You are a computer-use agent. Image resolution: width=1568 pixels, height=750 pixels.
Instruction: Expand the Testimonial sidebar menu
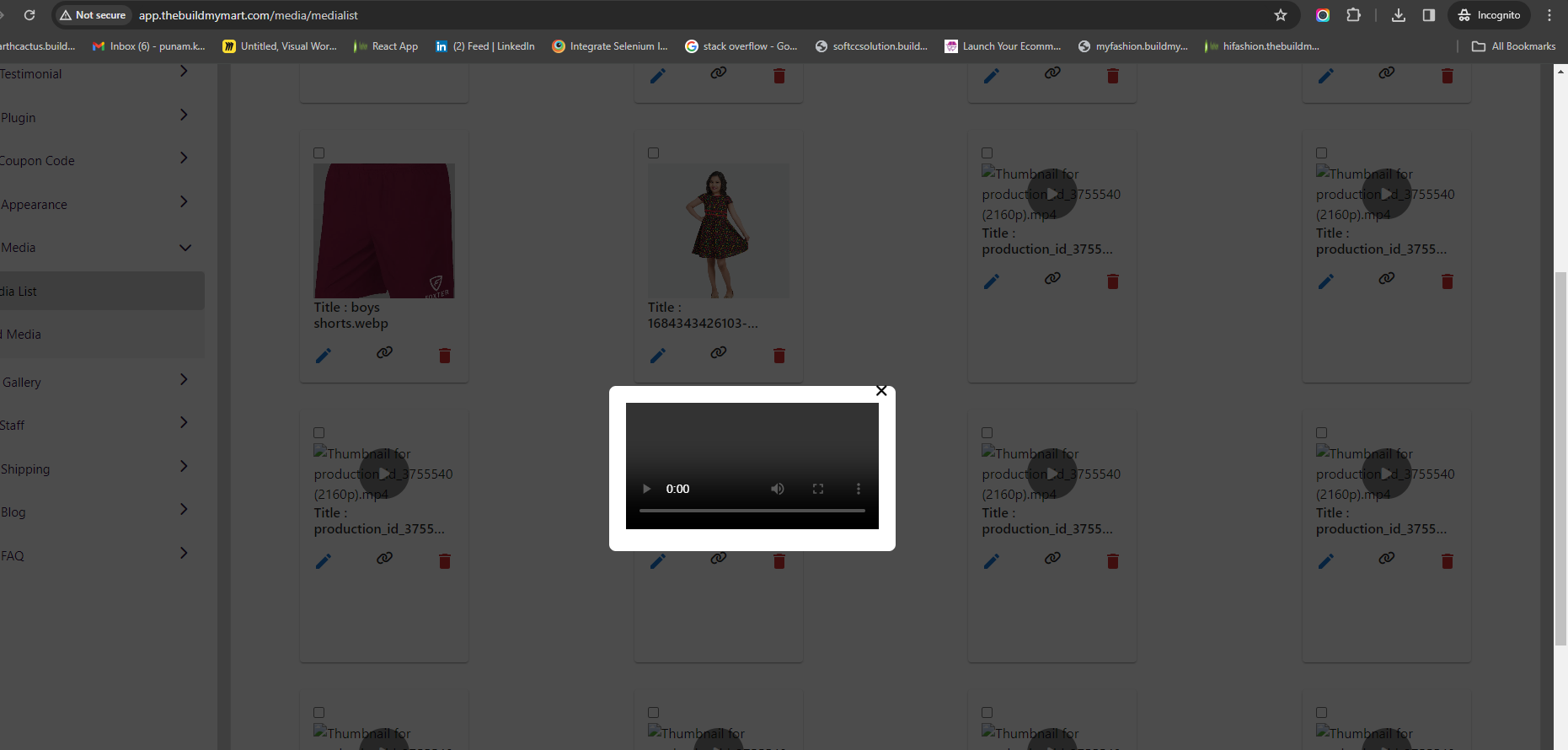(184, 72)
